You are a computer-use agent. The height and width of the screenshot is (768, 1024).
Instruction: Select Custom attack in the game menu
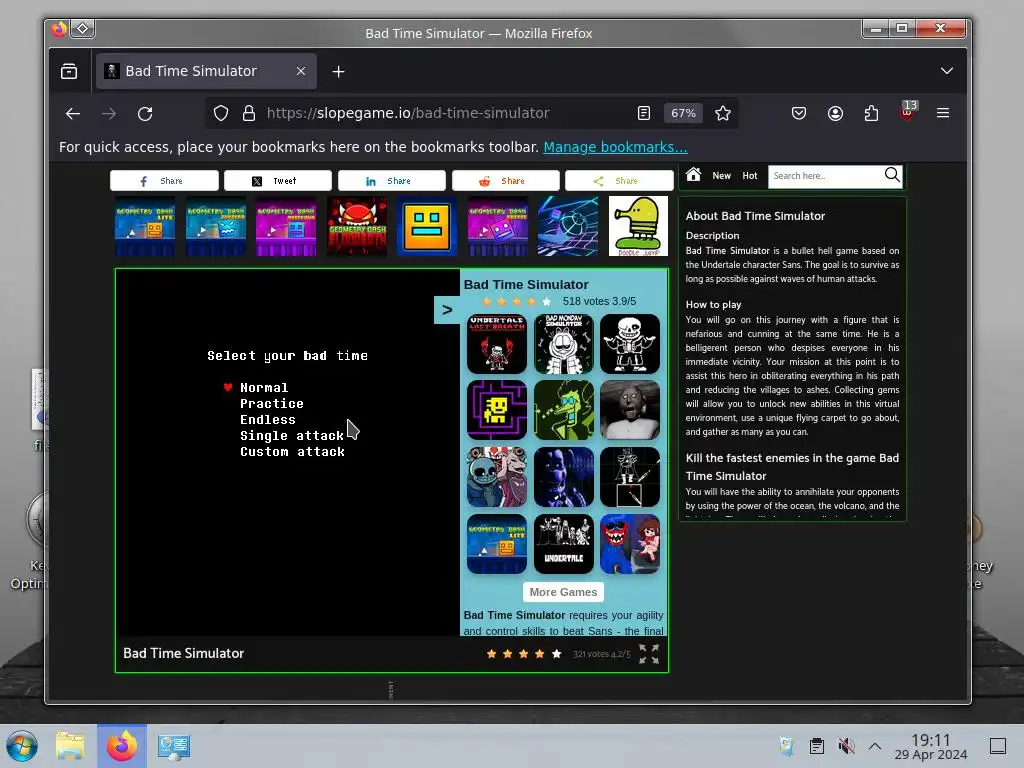(292, 451)
